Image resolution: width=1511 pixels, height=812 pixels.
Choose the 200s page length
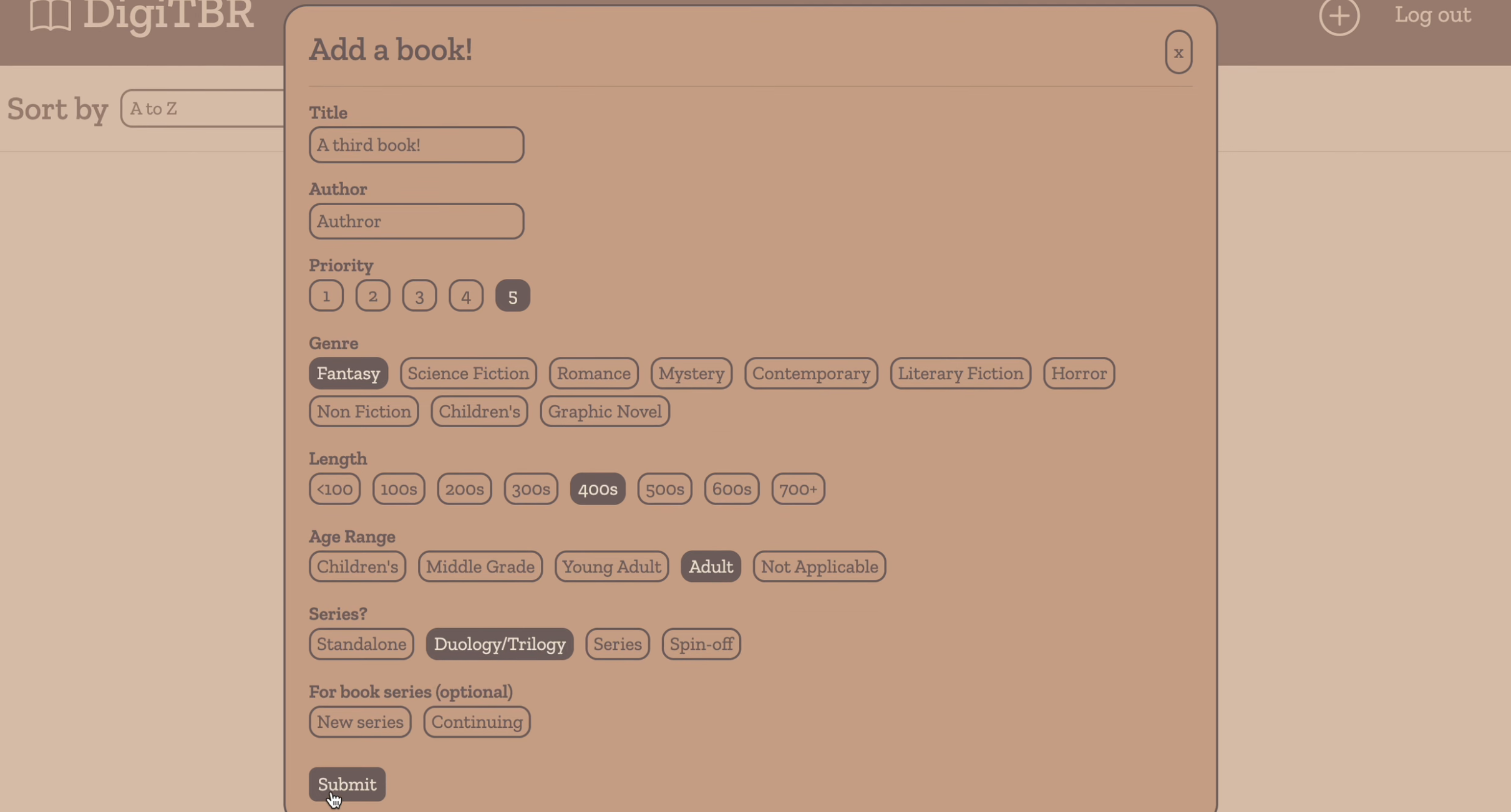(464, 489)
